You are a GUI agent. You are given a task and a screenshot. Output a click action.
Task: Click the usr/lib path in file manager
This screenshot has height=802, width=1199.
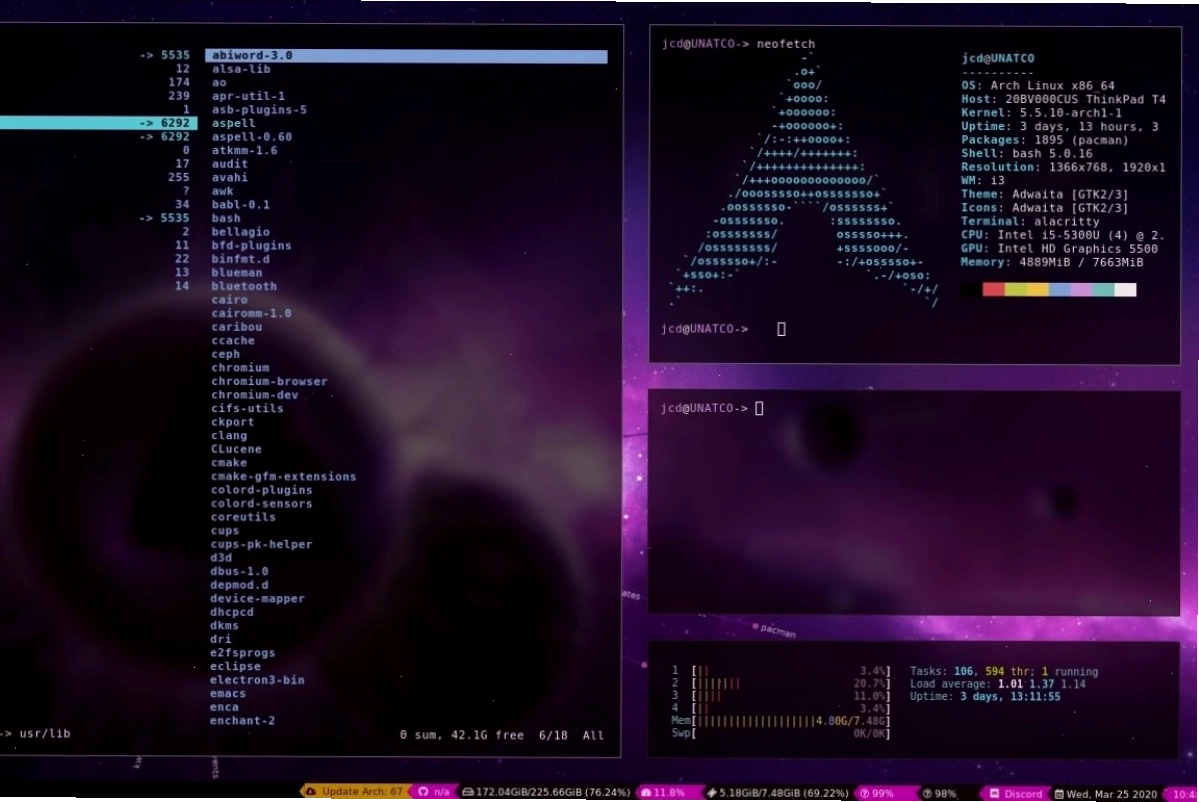point(45,733)
